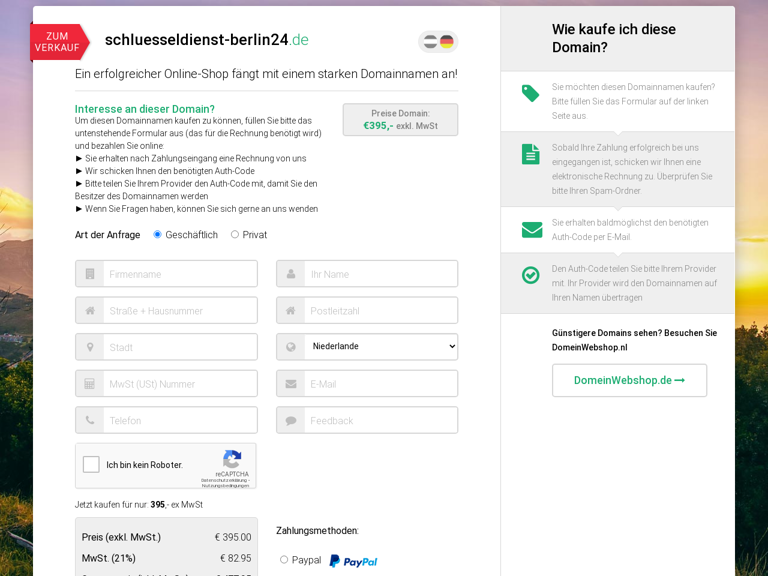The image size is (768, 576).
Task: Select the Geschäftlich request type
Action: 157,235
